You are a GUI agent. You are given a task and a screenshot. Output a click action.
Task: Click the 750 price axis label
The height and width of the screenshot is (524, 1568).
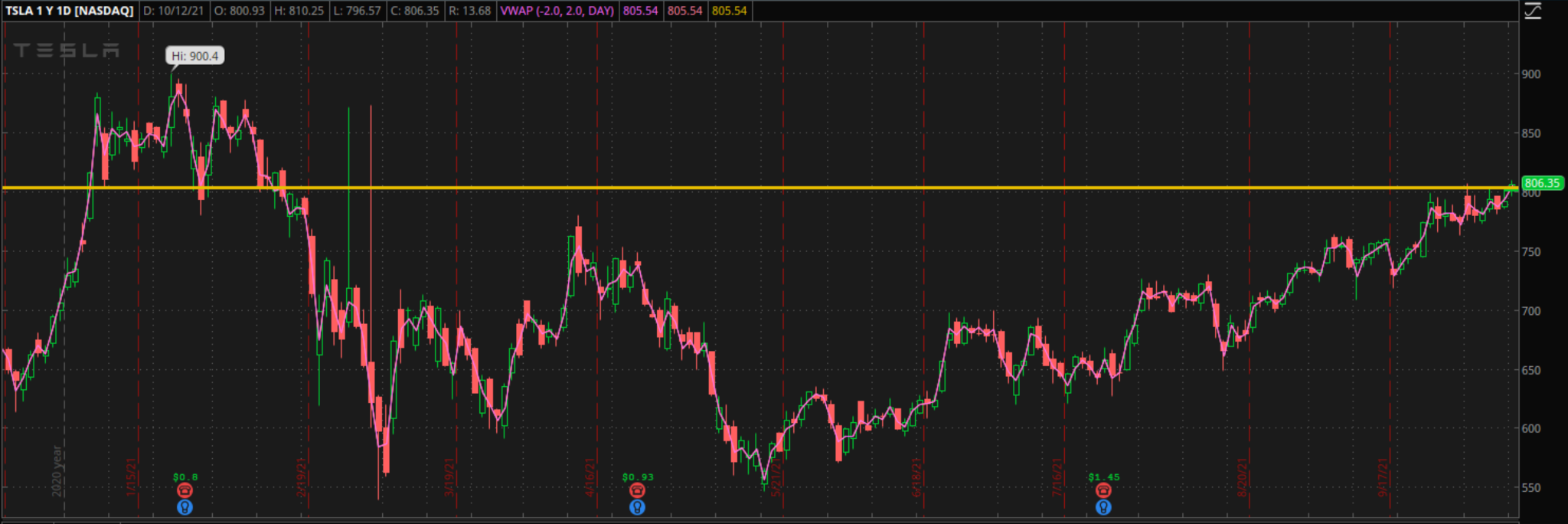[x=1531, y=252]
